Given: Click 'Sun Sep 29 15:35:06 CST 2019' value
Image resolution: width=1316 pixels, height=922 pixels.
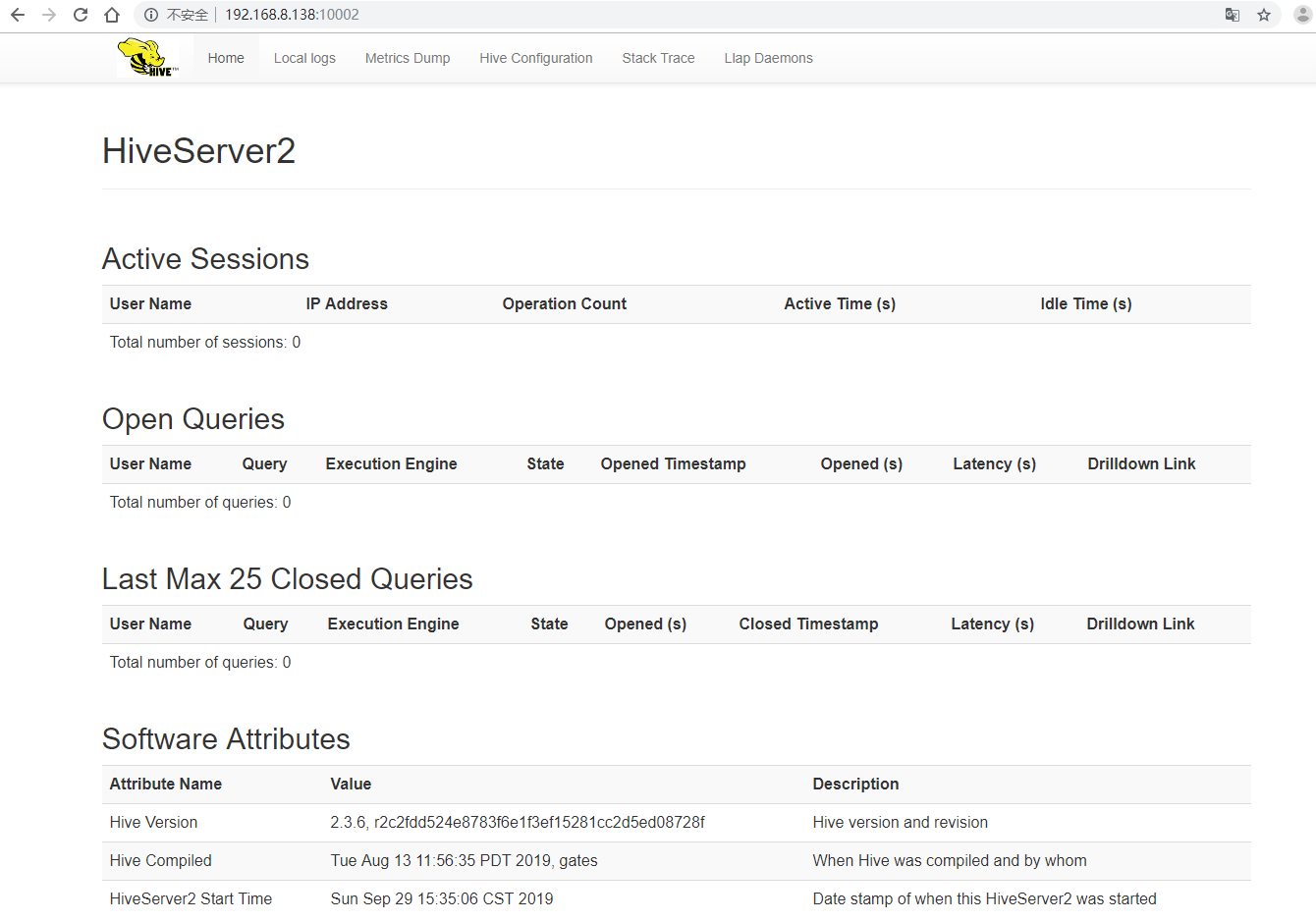Looking at the screenshot, I should pyautogui.click(x=442, y=899).
